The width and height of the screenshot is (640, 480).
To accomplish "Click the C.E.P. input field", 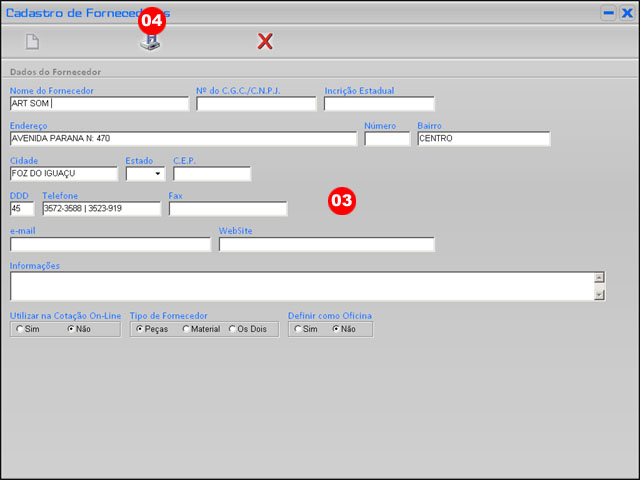I will (211, 174).
